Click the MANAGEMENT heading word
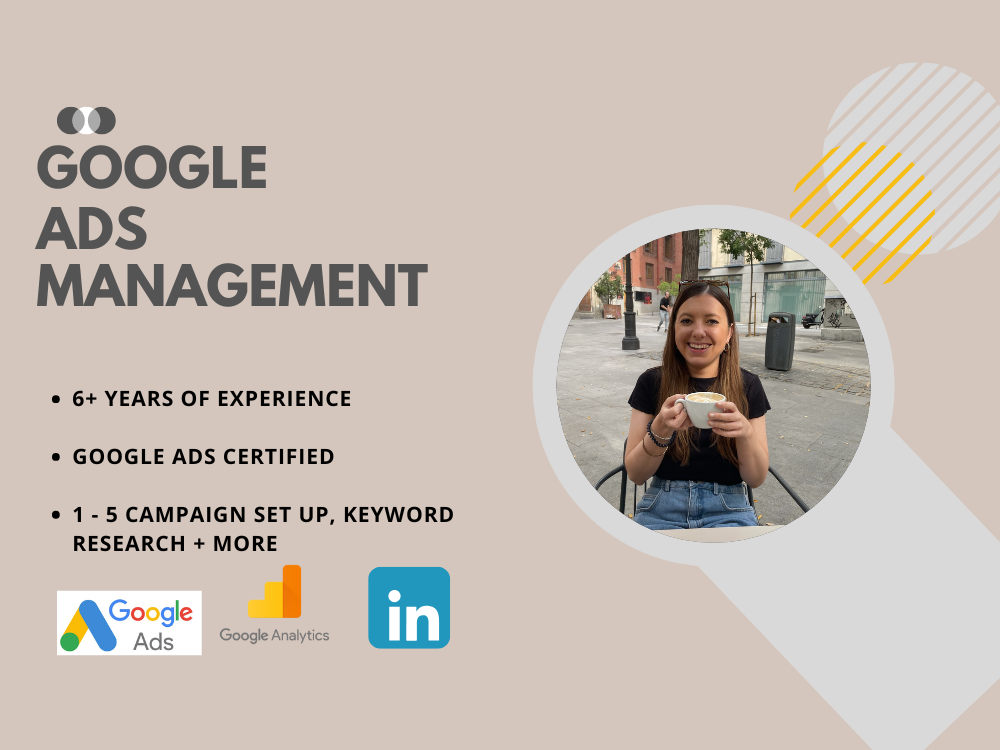Viewport: 1000px width, 750px height. (232, 286)
